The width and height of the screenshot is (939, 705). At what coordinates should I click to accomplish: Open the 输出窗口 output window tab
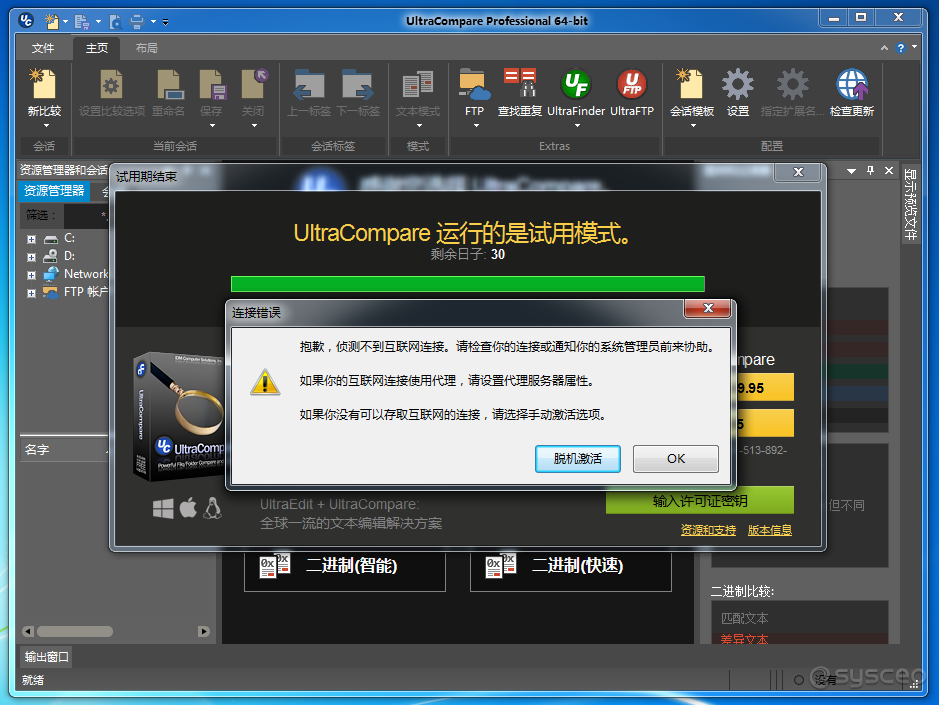pyautogui.click(x=47, y=657)
